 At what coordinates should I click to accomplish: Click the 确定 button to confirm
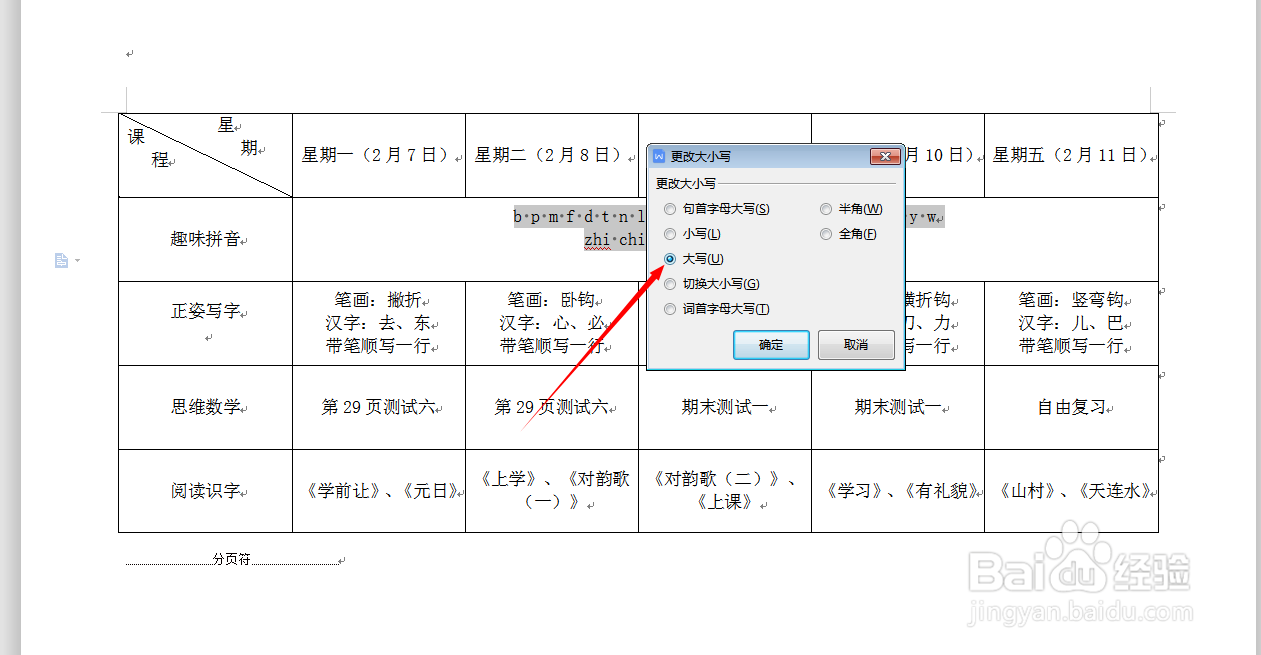coord(770,344)
